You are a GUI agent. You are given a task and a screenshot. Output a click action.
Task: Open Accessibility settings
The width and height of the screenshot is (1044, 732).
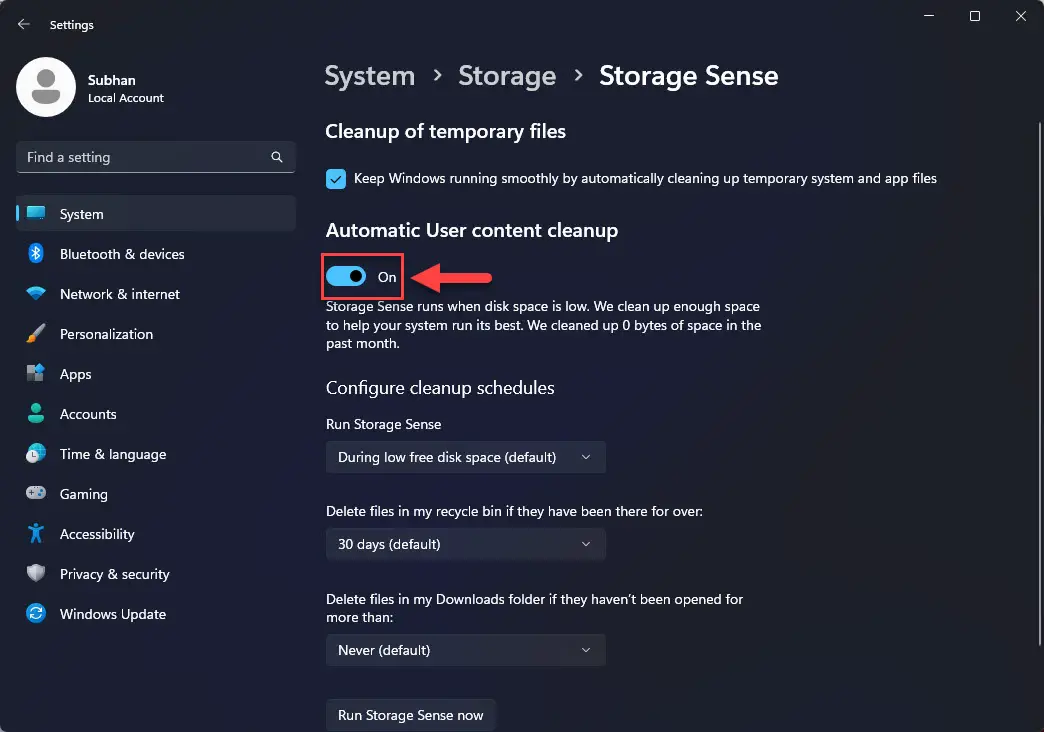pyautogui.click(x=156, y=534)
